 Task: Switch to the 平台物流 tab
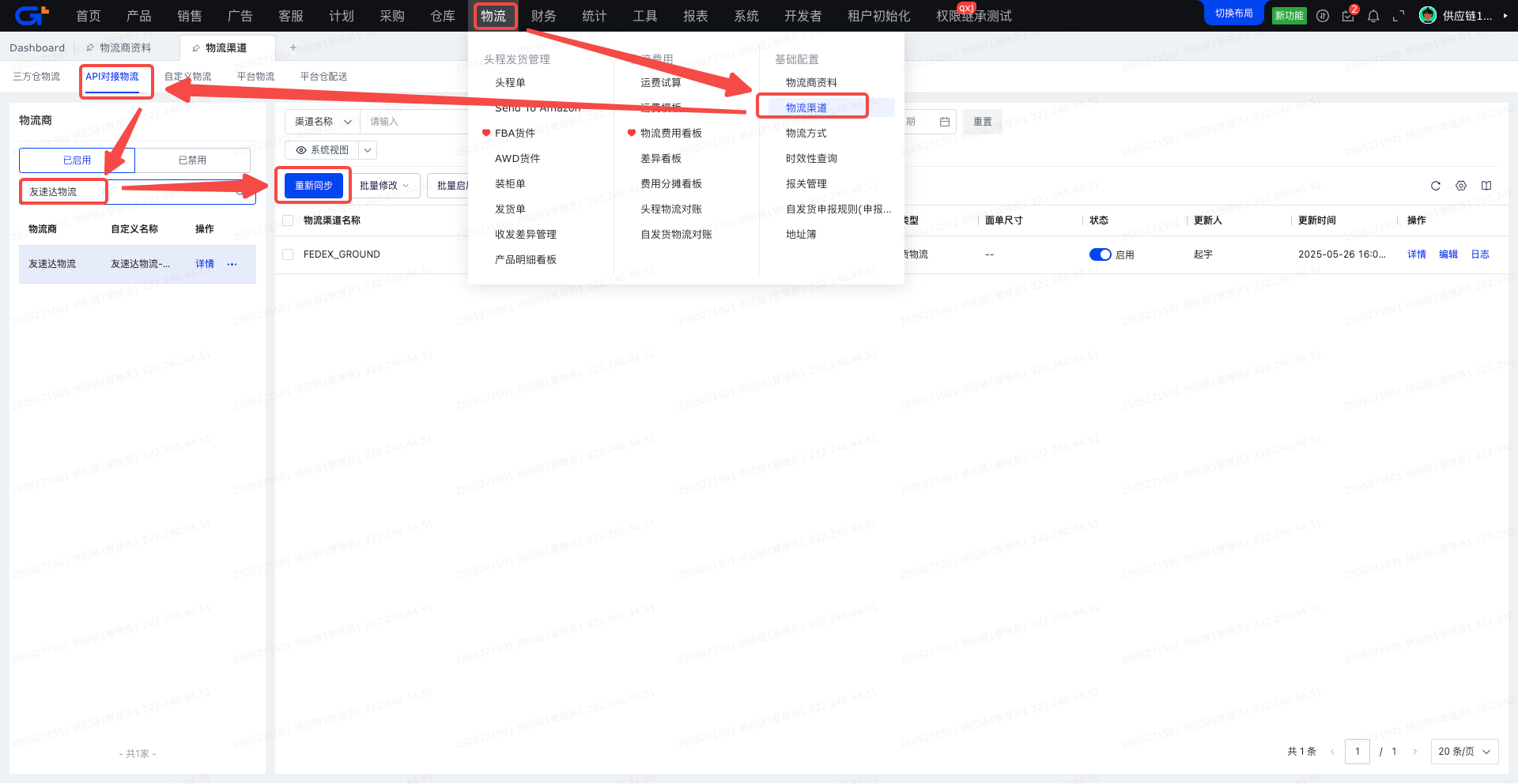[256, 77]
